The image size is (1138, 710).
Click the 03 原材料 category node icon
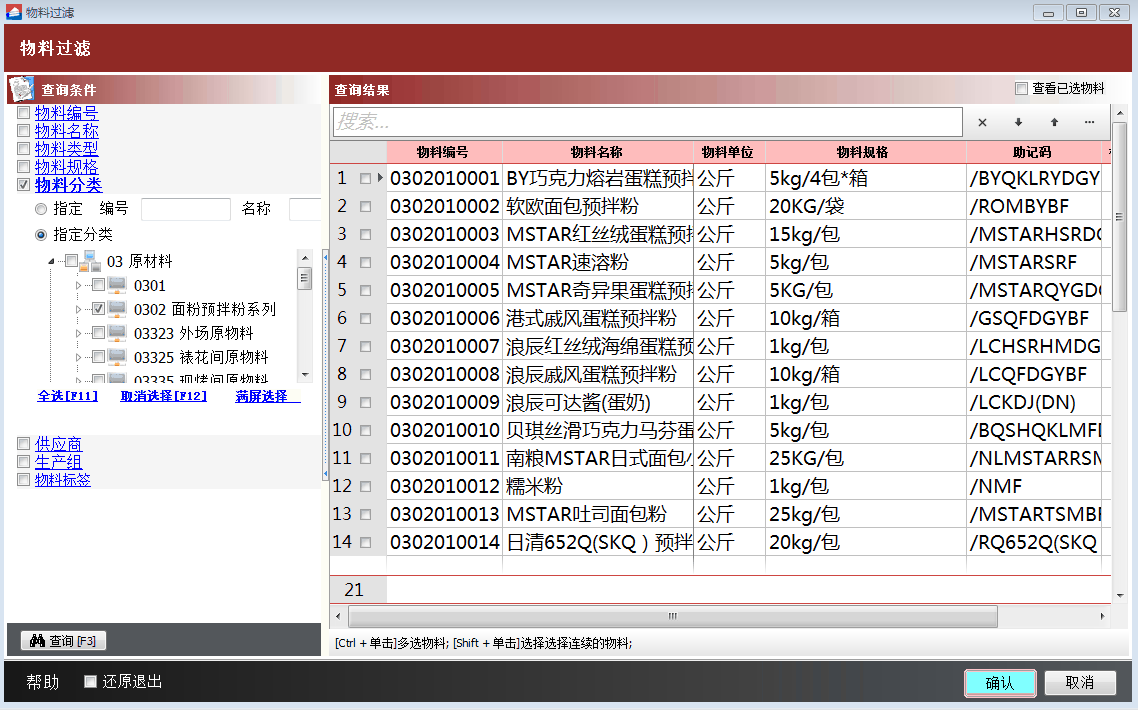(91, 261)
